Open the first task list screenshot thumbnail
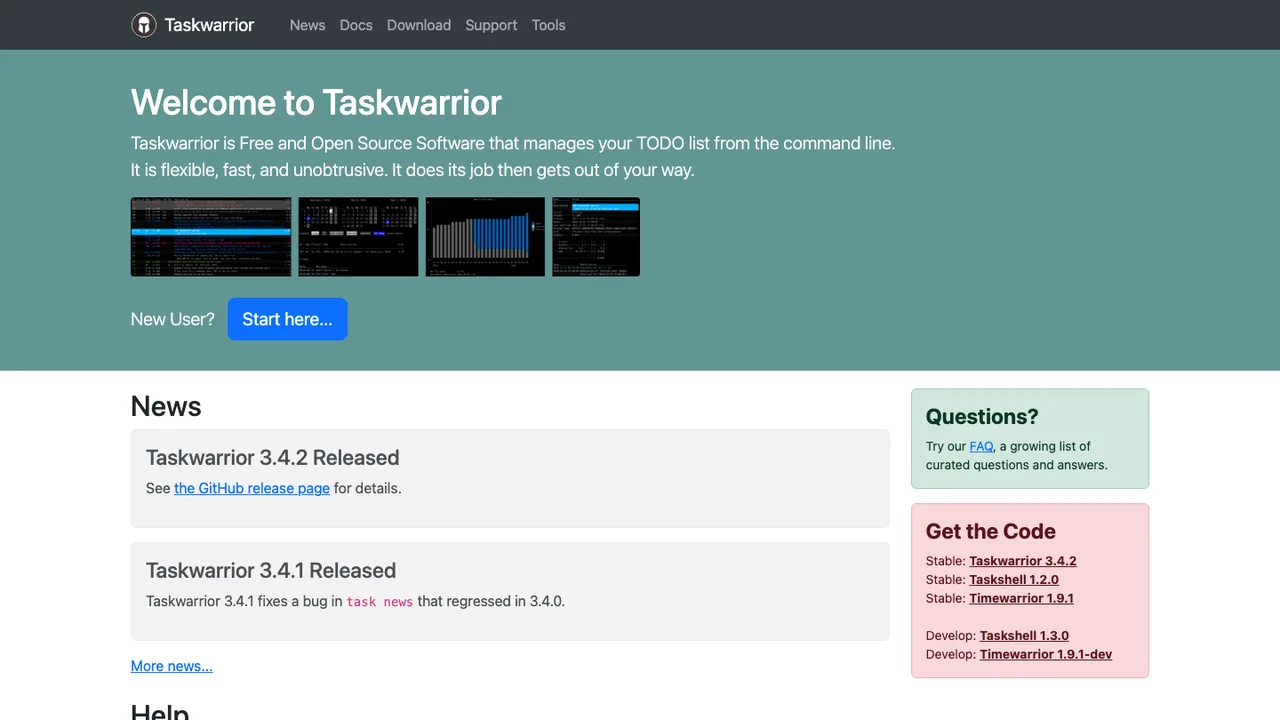Image resolution: width=1280 pixels, height=720 pixels. click(211, 237)
